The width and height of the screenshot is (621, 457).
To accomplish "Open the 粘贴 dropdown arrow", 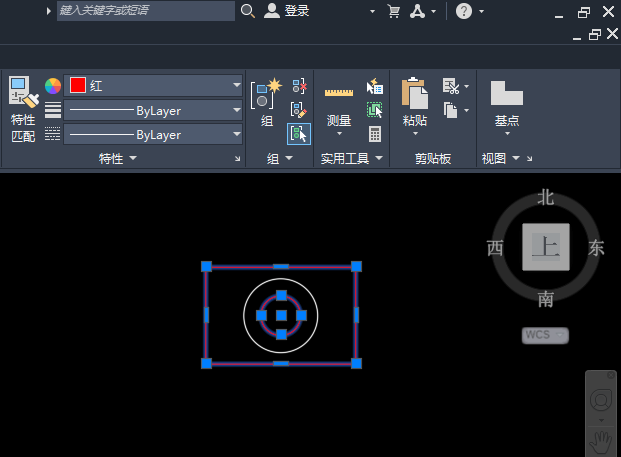I will [x=415, y=134].
